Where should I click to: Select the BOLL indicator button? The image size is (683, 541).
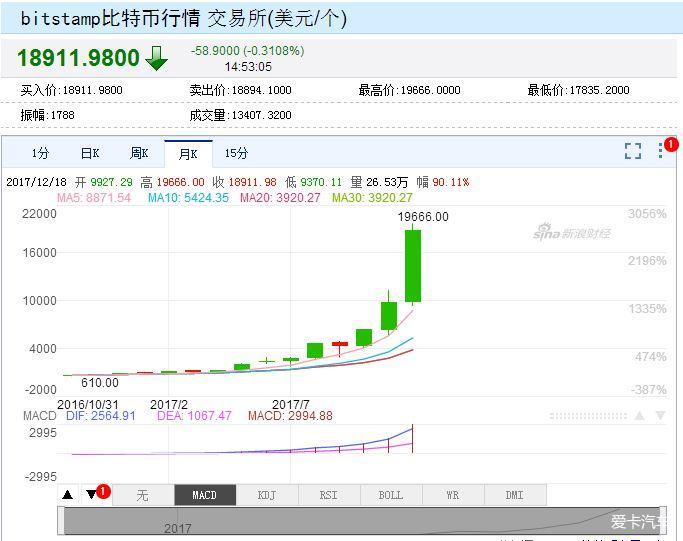pos(391,495)
